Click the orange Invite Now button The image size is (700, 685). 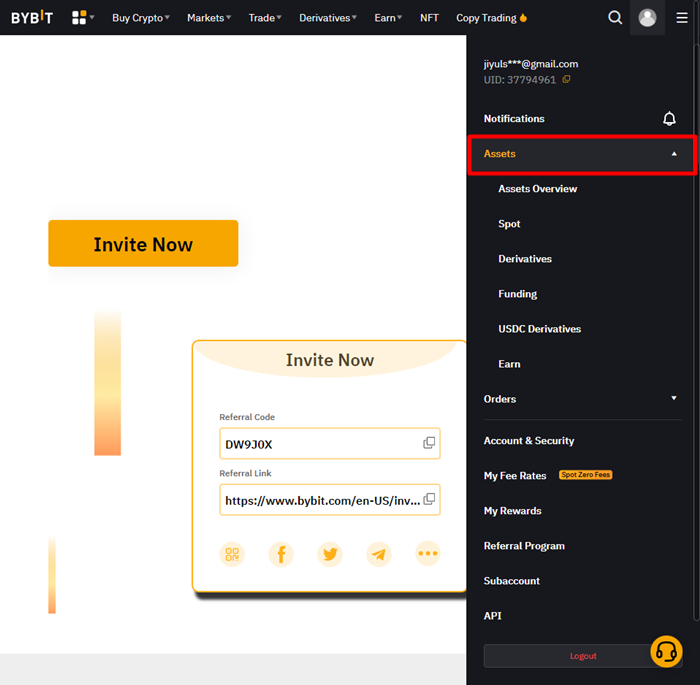(x=143, y=243)
